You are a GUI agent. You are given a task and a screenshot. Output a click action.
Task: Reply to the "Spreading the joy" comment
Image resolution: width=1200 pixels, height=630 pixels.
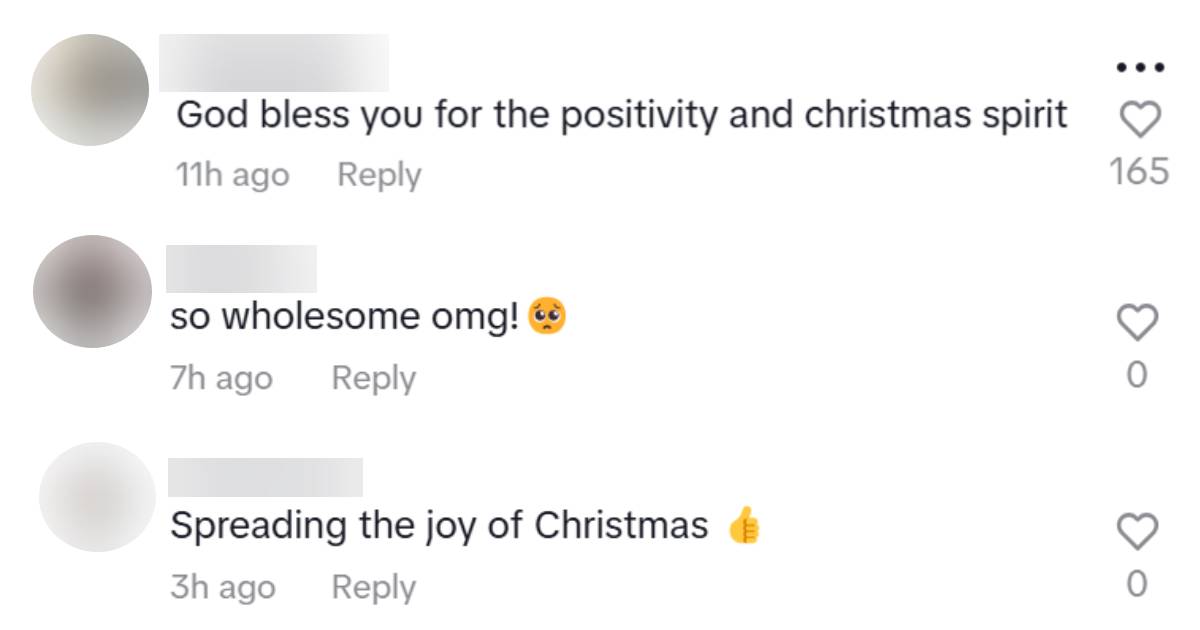(x=373, y=587)
